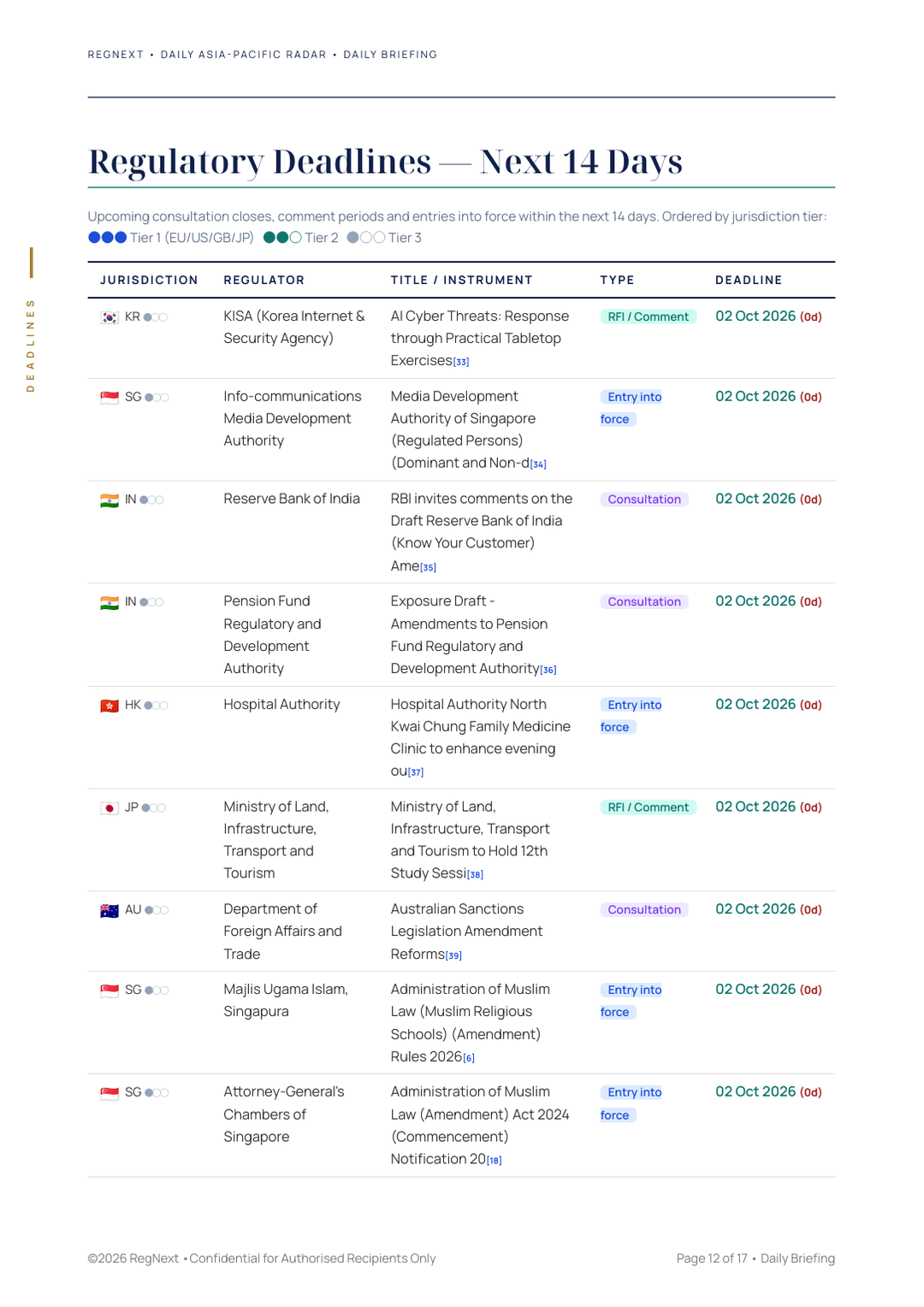924x1307 pixels.
Task: Click the TITLE / INSTRUMENT column header
Action: tap(462, 280)
